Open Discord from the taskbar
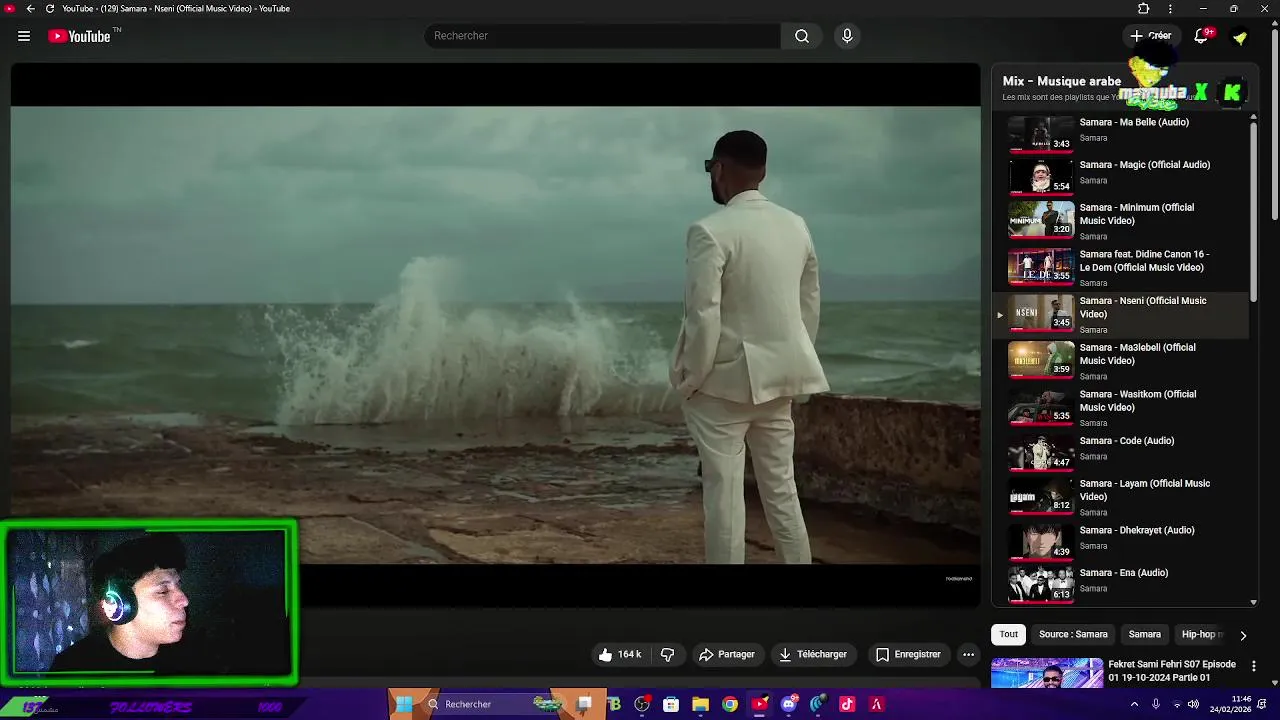The height and width of the screenshot is (720, 1280). pos(789,705)
